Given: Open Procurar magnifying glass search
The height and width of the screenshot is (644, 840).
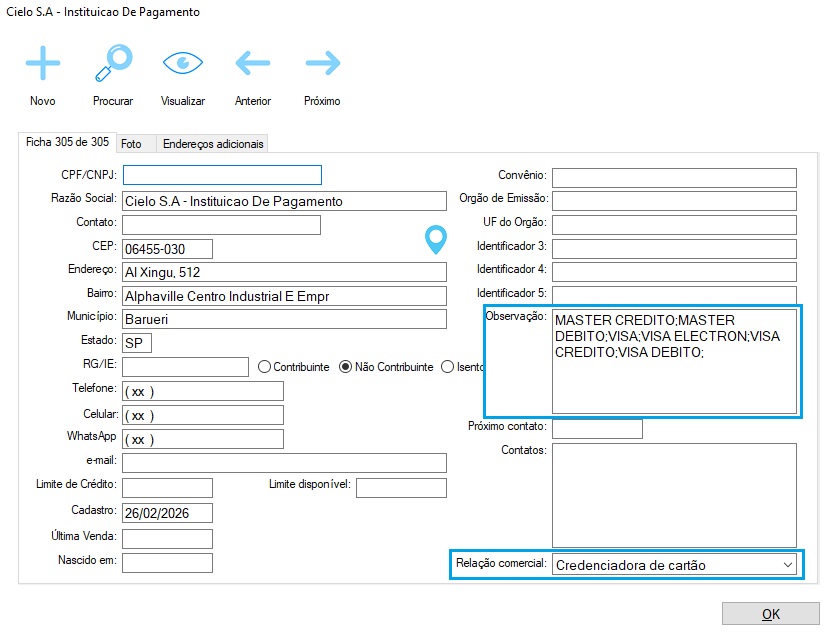Looking at the screenshot, I should [x=112, y=64].
